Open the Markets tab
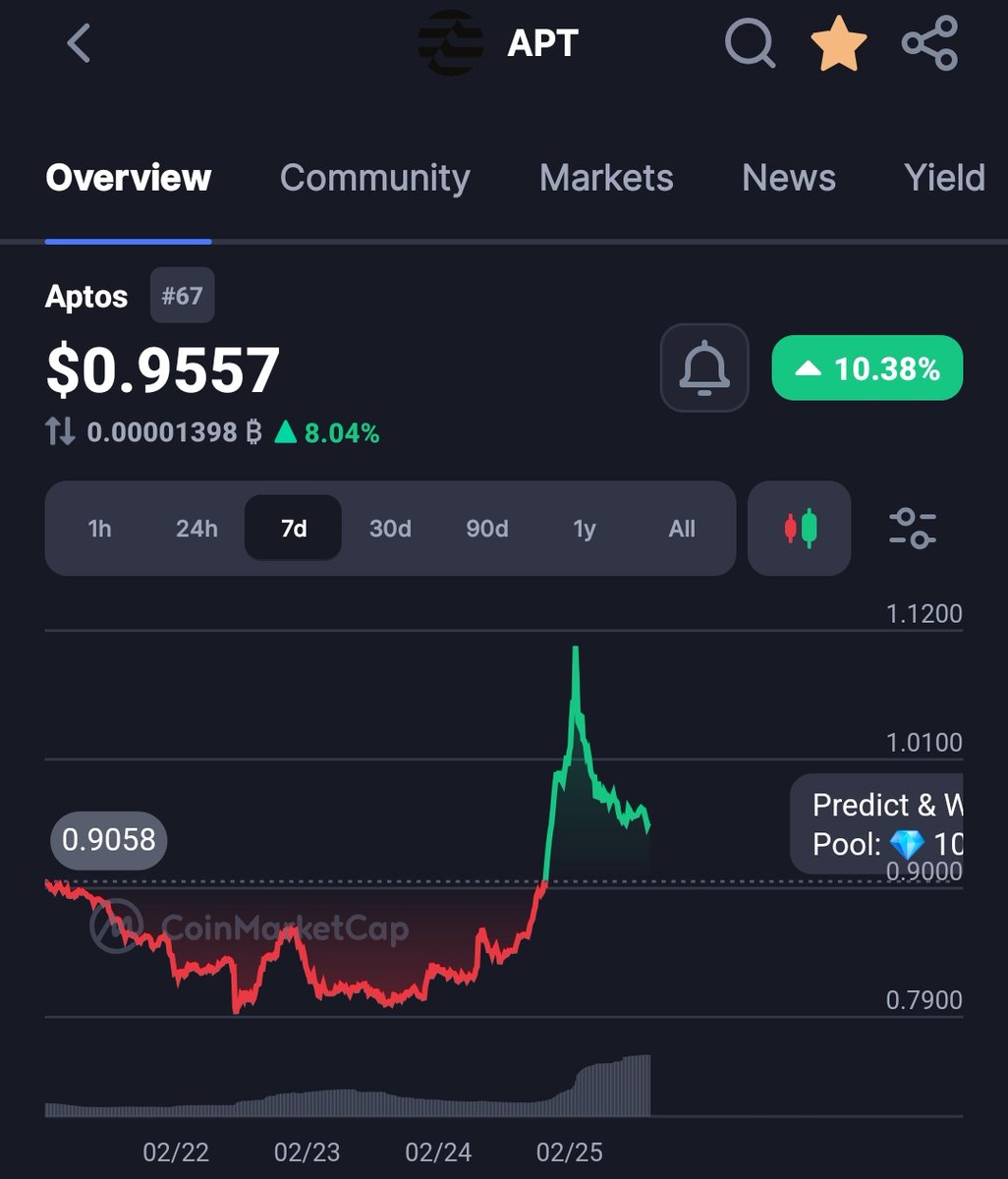Screen dimensions: 1008x1179 (x=606, y=178)
